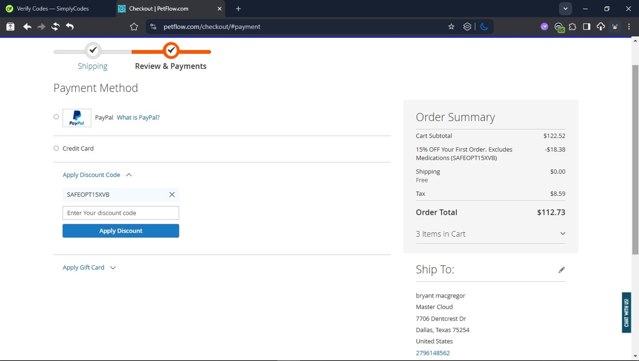Open a new browser tab with the plus button
The width and height of the screenshot is (639, 361).
point(238,9)
